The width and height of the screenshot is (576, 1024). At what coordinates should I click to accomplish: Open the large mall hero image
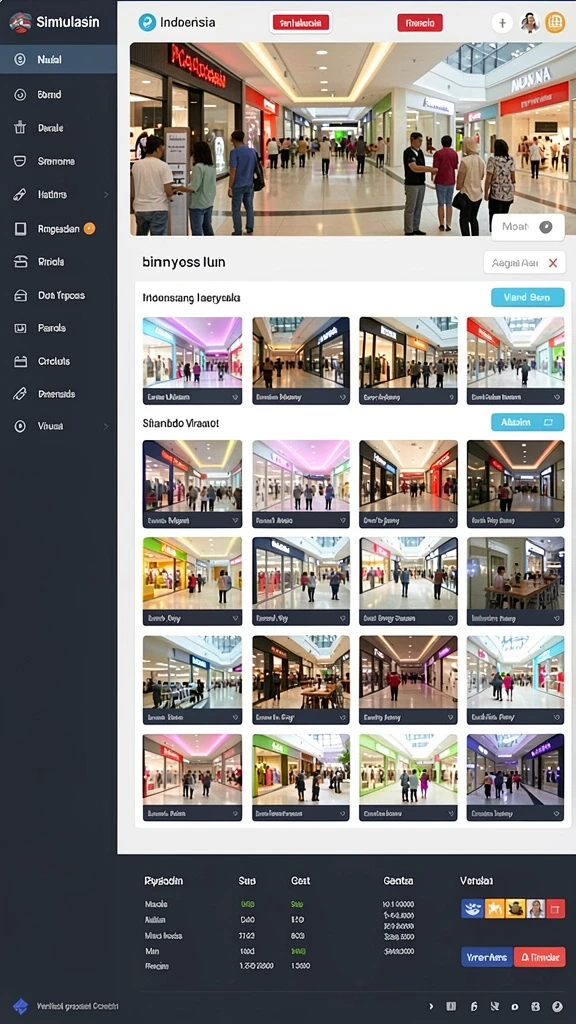click(353, 139)
